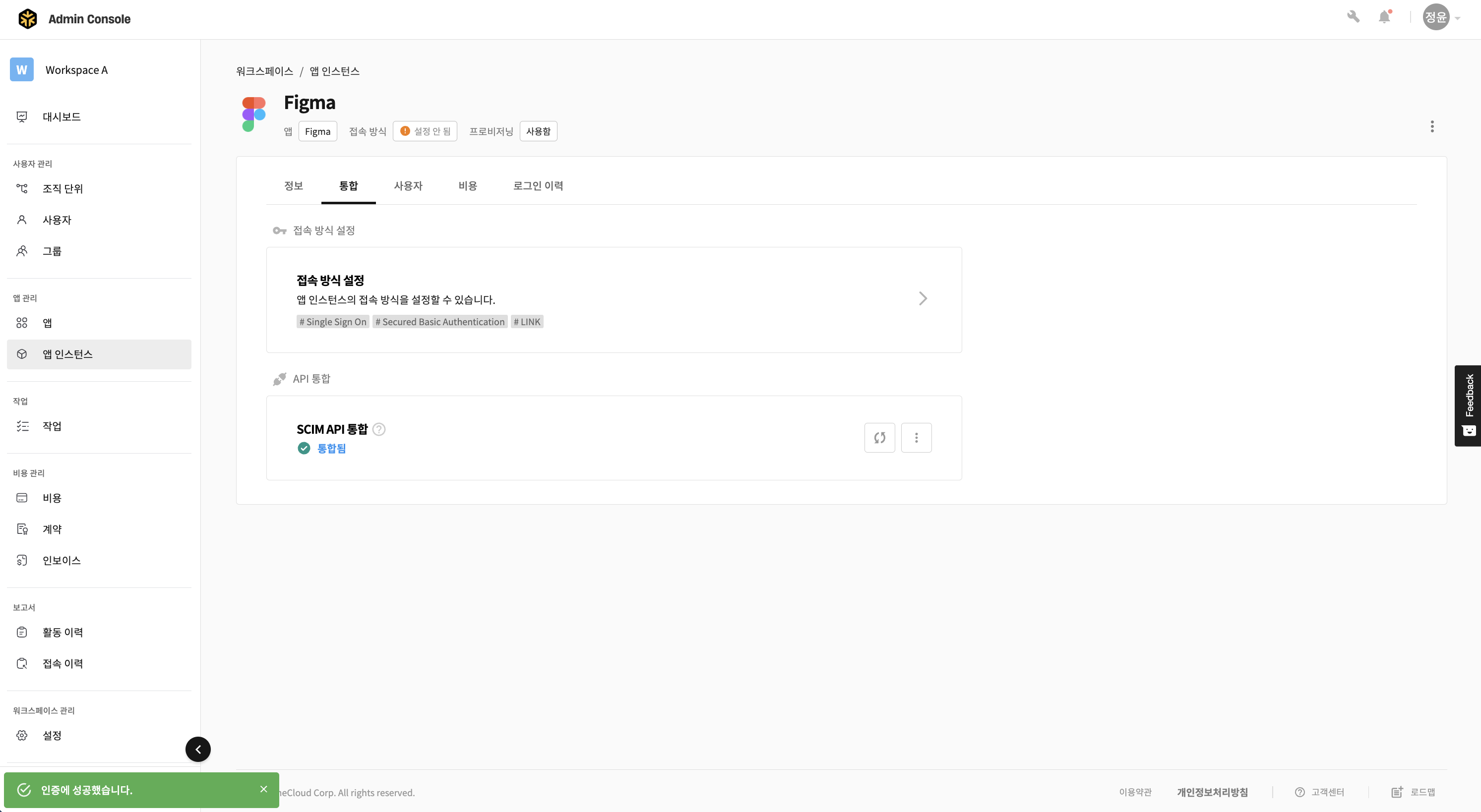Click the 비용 card icon
1481x812 pixels.
pyautogui.click(x=22, y=498)
